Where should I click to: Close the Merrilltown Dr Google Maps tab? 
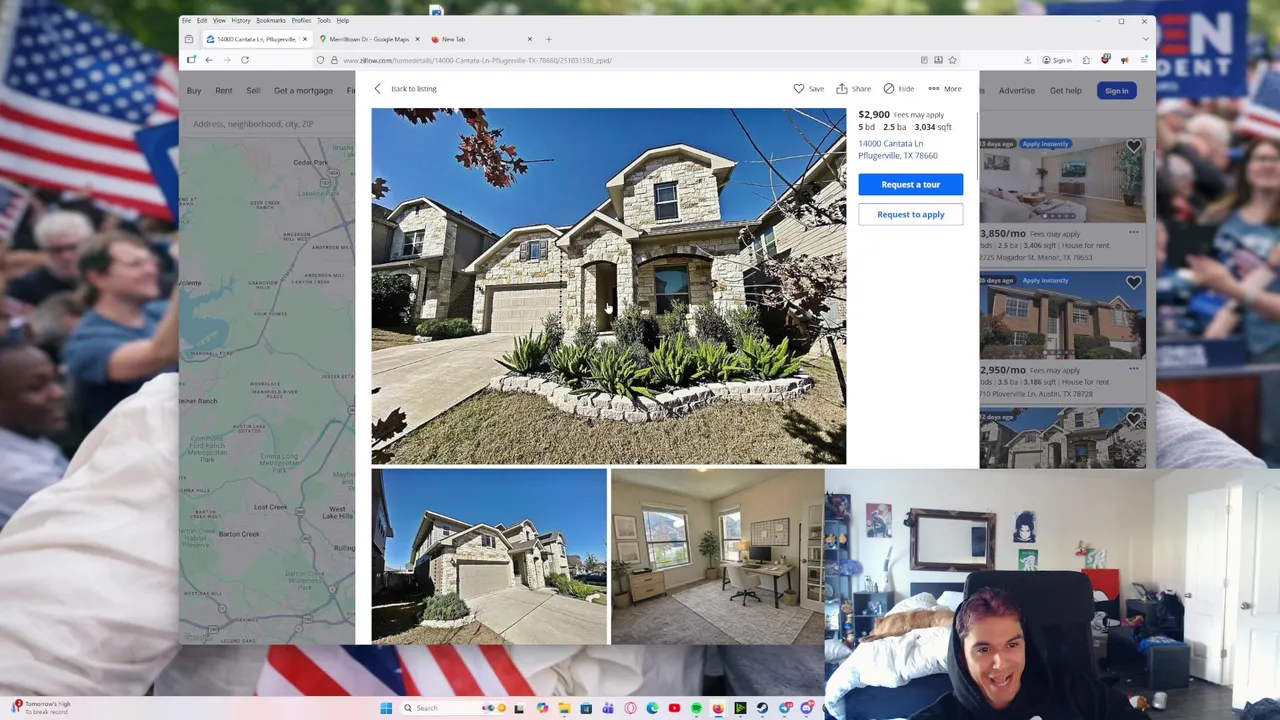(x=418, y=39)
